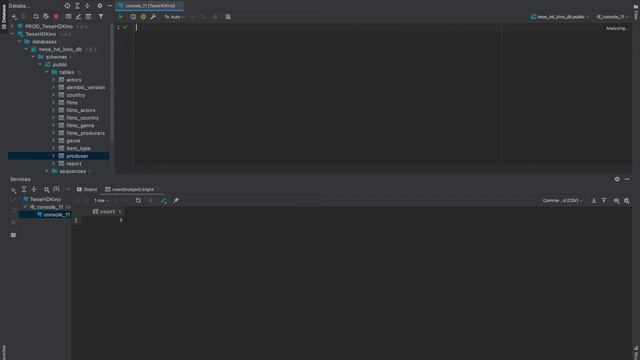Expand the PROD_TwoeHDKino data source
This screenshot has height=360, width=640.
coord(12,26)
